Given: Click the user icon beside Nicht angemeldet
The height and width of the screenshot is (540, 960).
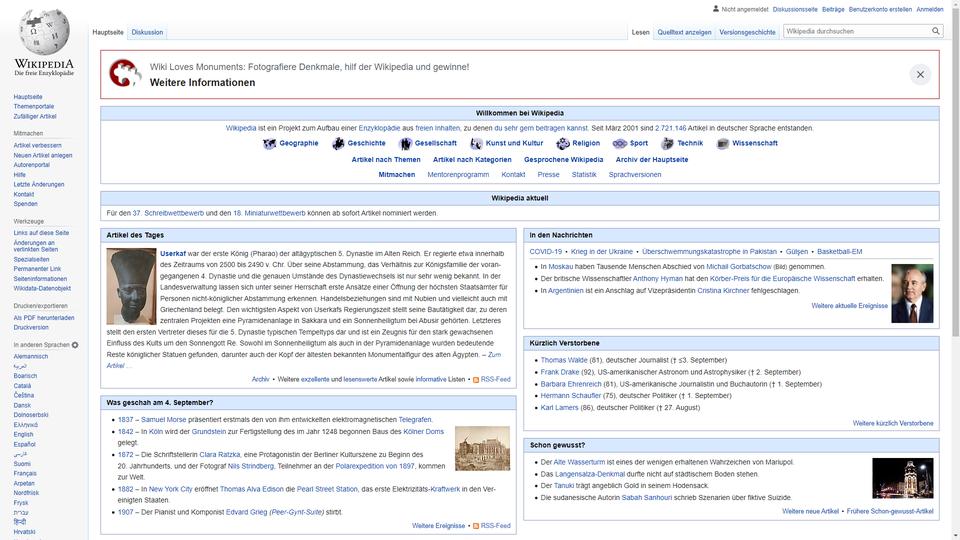Looking at the screenshot, I should (x=716, y=9).
